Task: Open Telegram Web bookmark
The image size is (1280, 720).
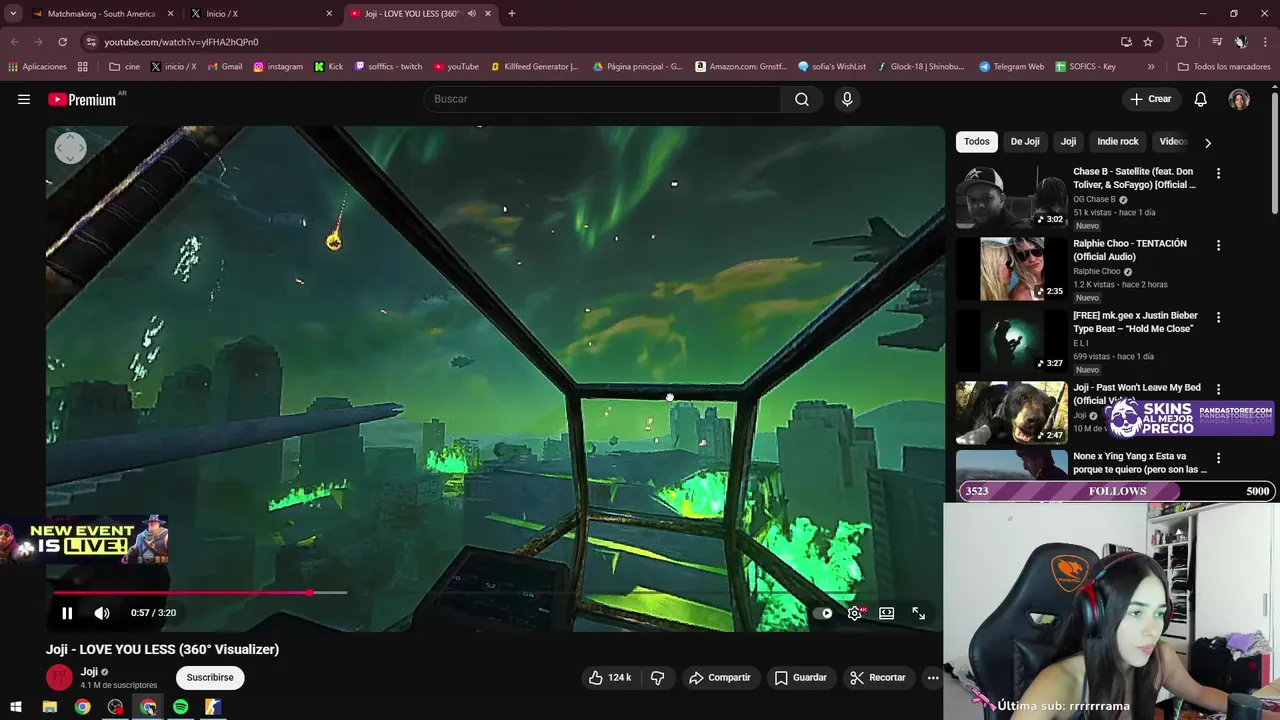Action: (1011, 67)
